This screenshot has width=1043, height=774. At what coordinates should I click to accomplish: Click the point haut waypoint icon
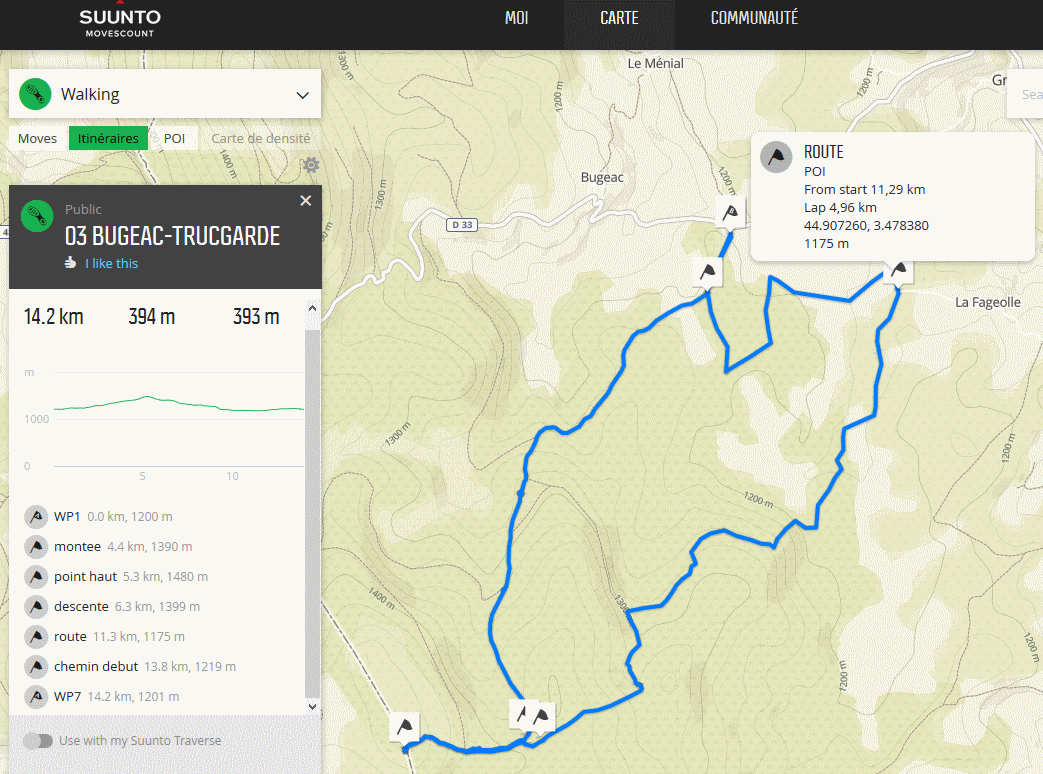click(x=37, y=577)
